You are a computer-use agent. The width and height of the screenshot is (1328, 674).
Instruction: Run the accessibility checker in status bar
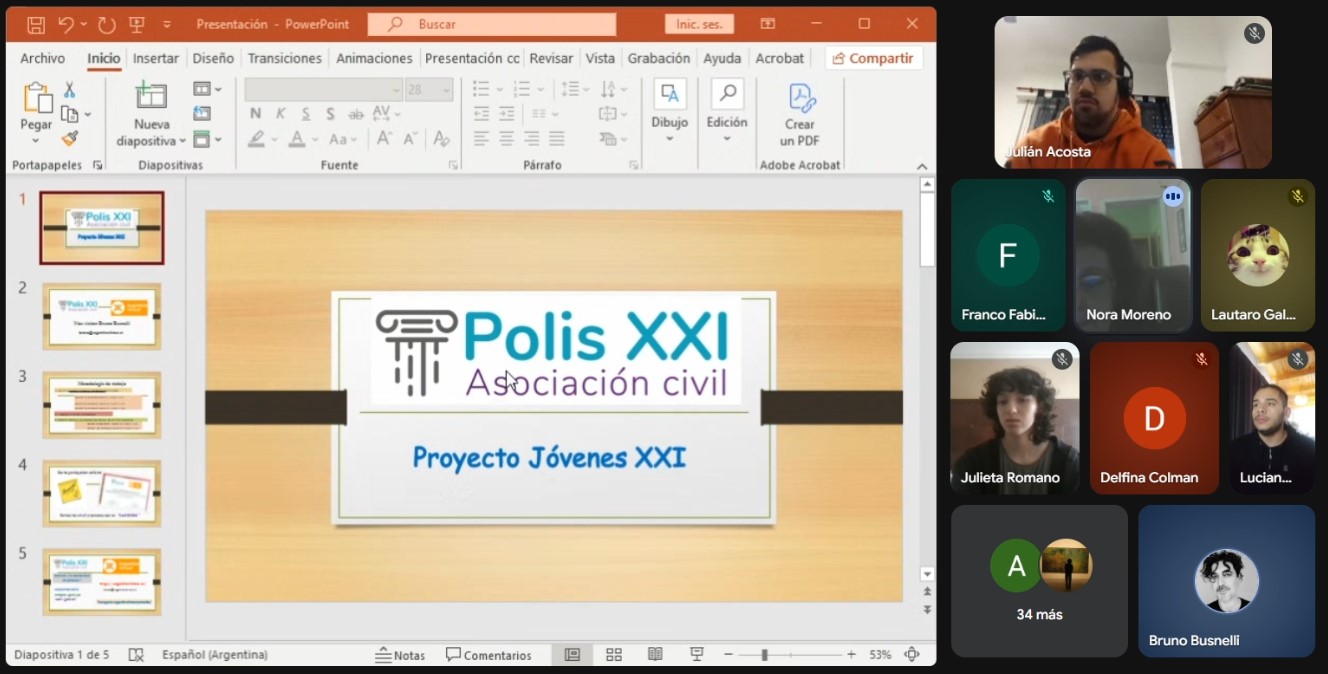(136, 655)
